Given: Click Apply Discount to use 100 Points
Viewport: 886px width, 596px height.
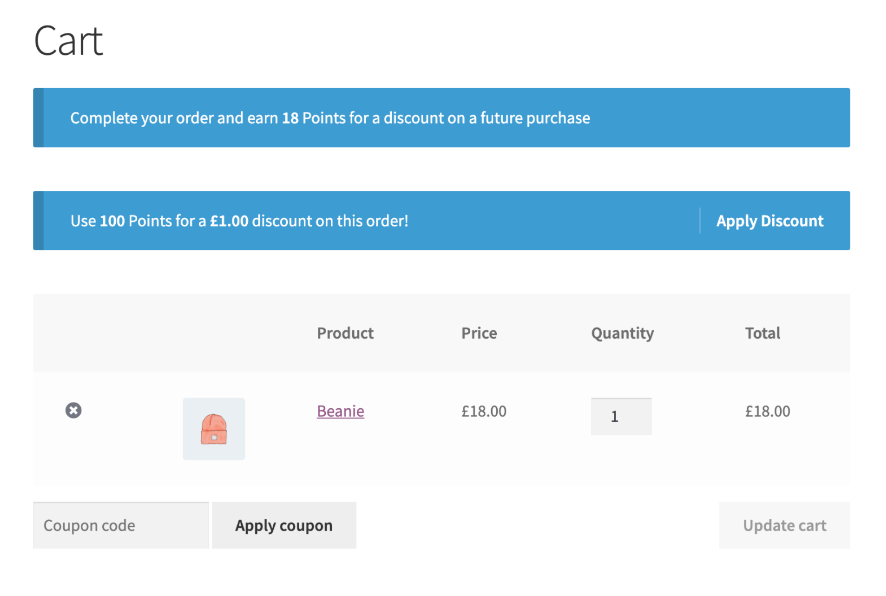Looking at the screenshot, I should 769,220.
